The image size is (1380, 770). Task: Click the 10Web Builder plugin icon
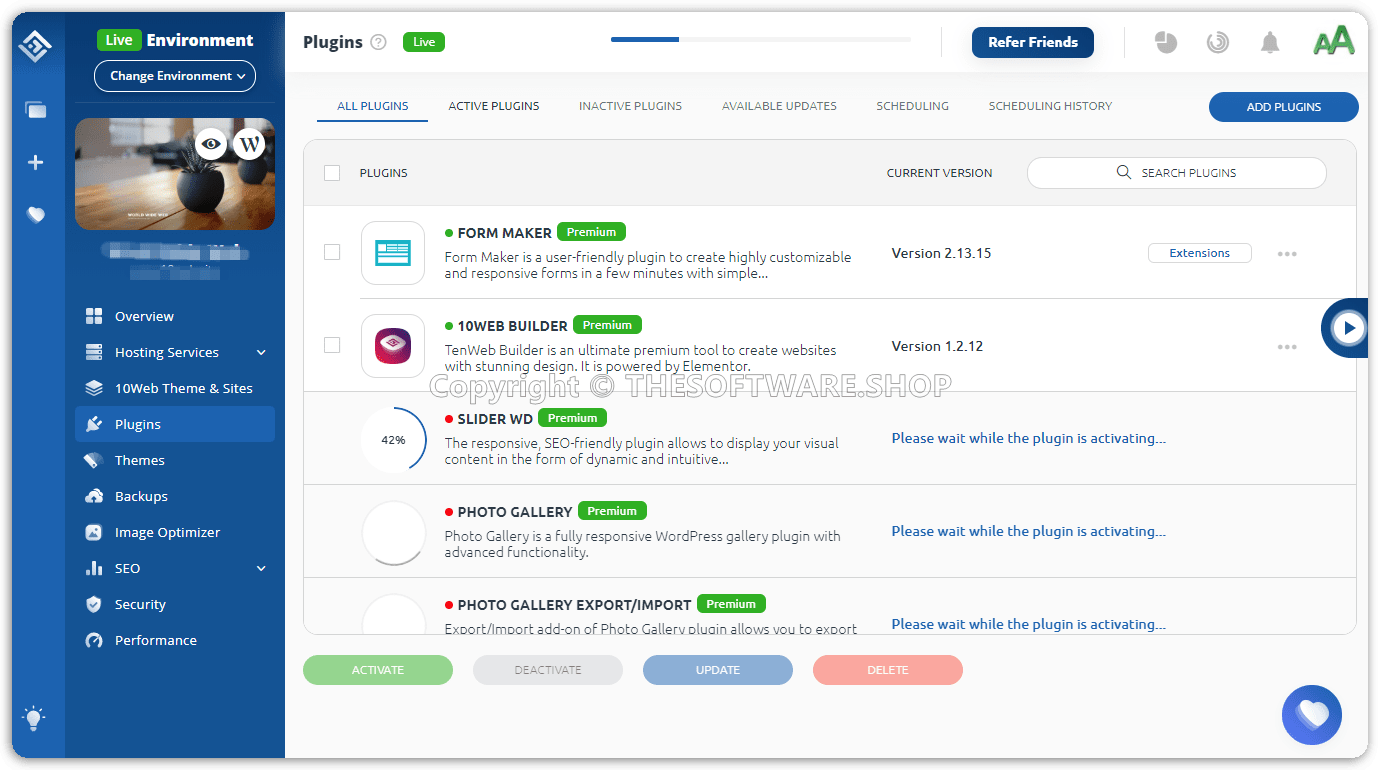pyautogui.click(x=393, y=346)
